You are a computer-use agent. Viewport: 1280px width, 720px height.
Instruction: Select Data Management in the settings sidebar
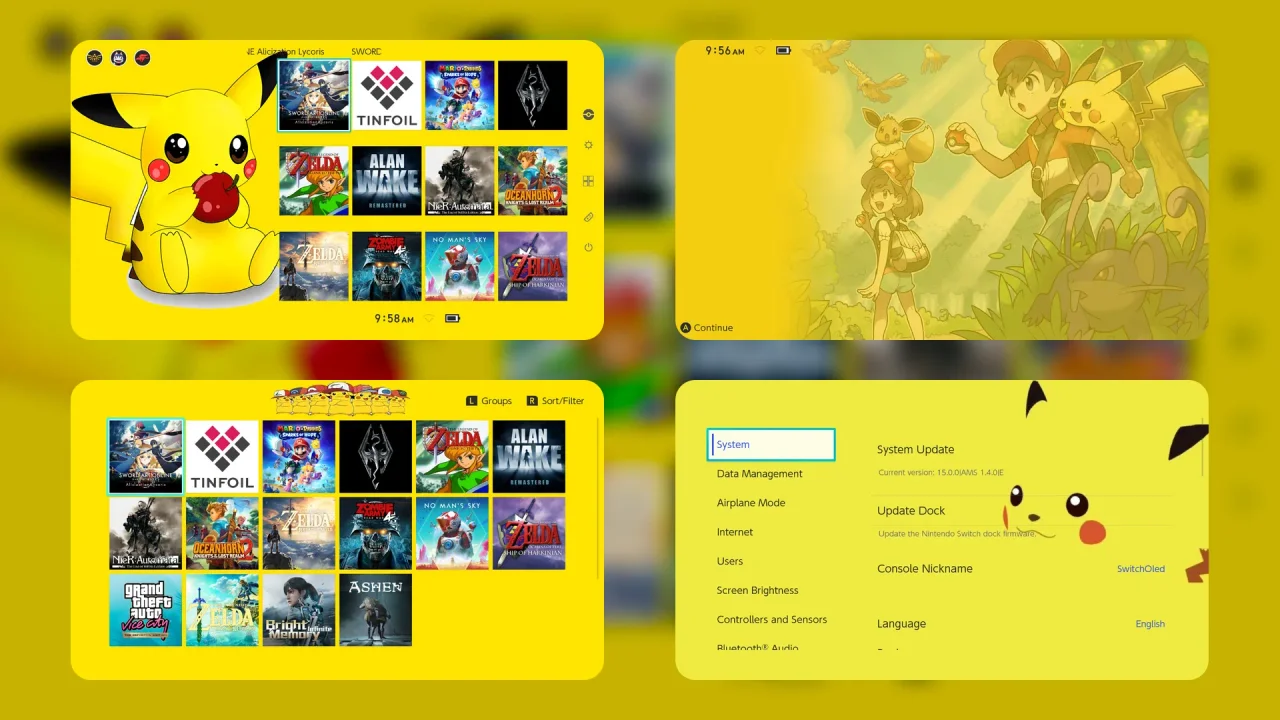click(758, 473)
